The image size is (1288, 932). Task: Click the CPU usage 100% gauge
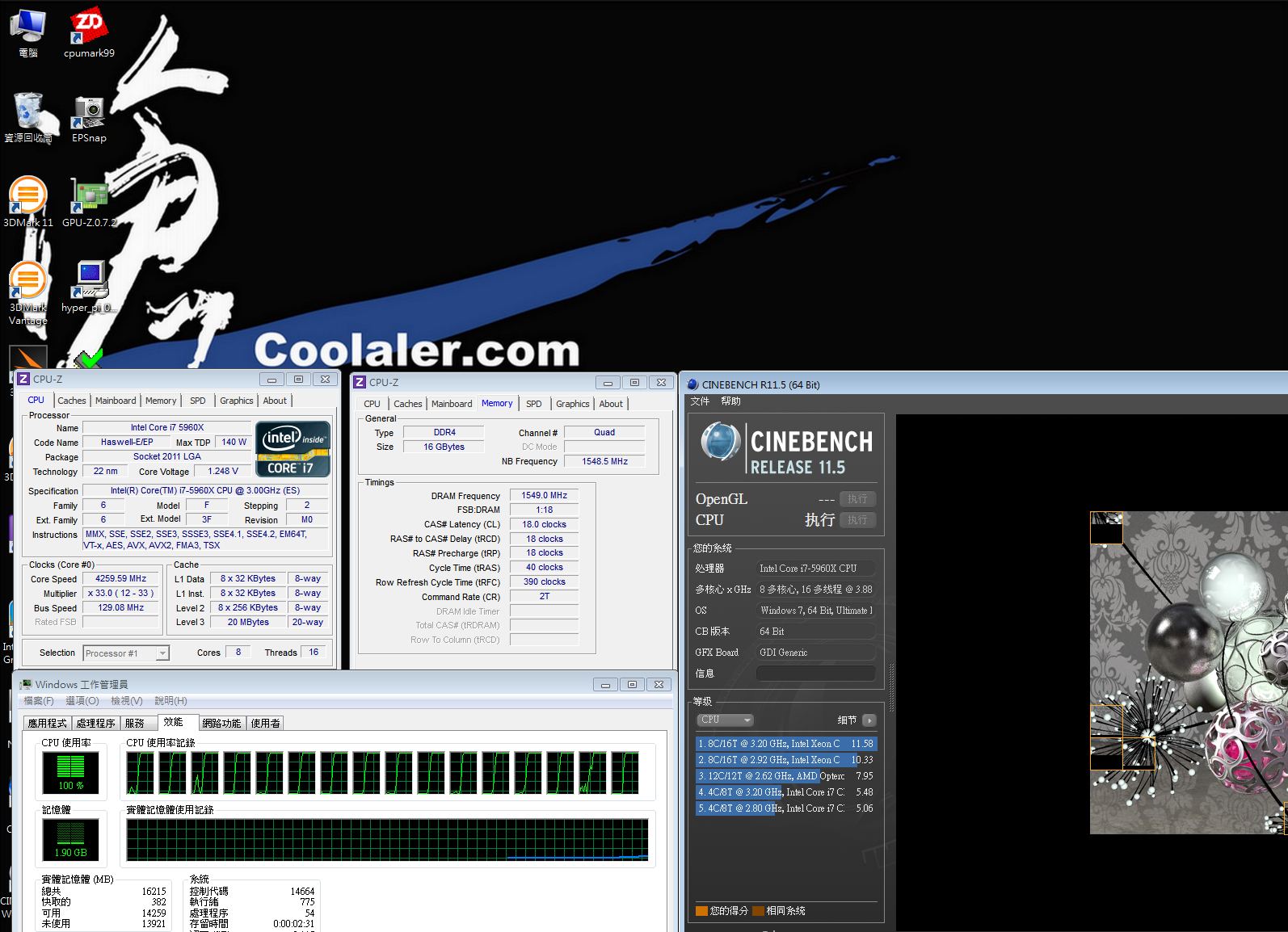70,773
